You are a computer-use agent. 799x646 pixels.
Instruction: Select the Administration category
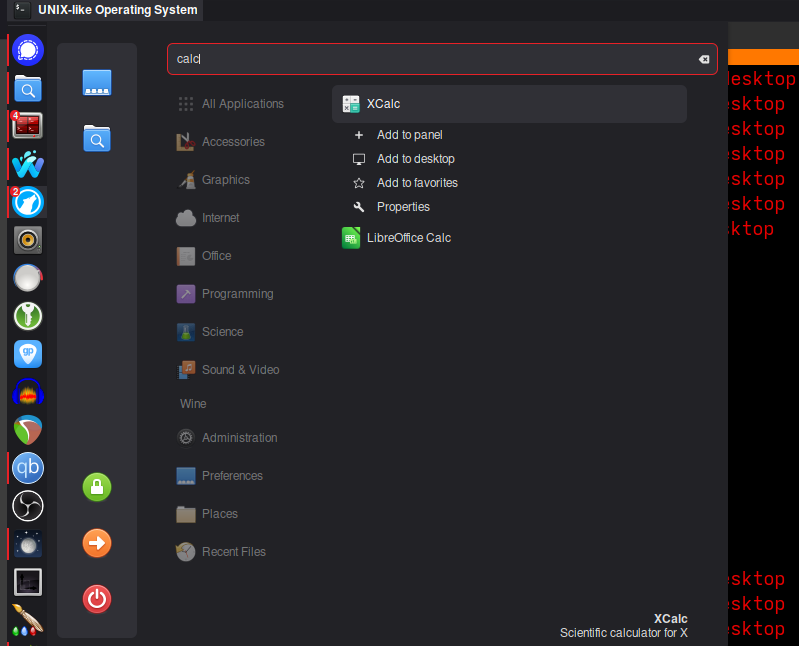pyautogui.click(x=227, y=438)
